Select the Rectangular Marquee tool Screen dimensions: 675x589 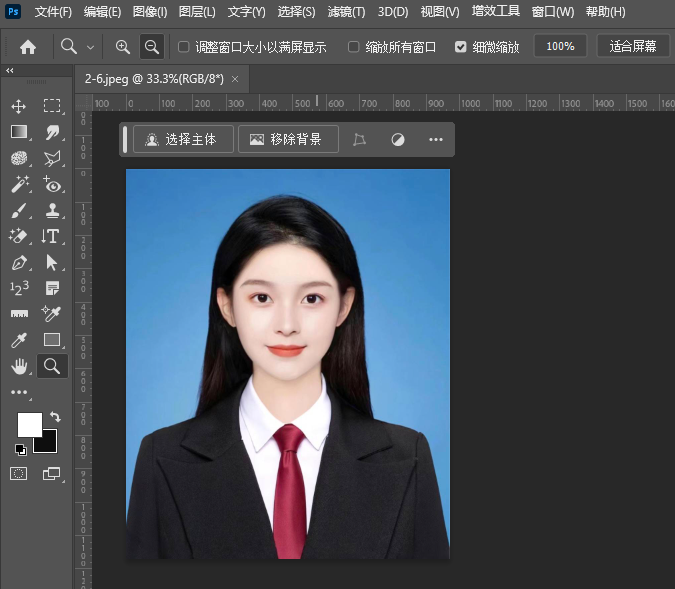tap(52, 106)
